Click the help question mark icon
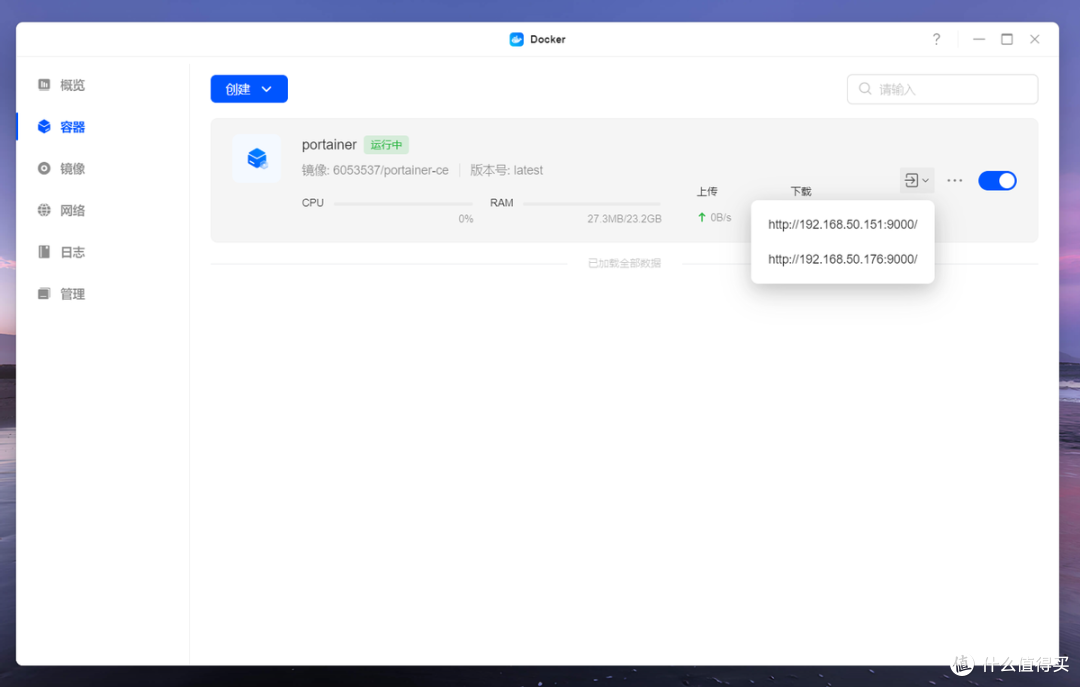This screenshot has height=687, width=1080. pos(936,39)
